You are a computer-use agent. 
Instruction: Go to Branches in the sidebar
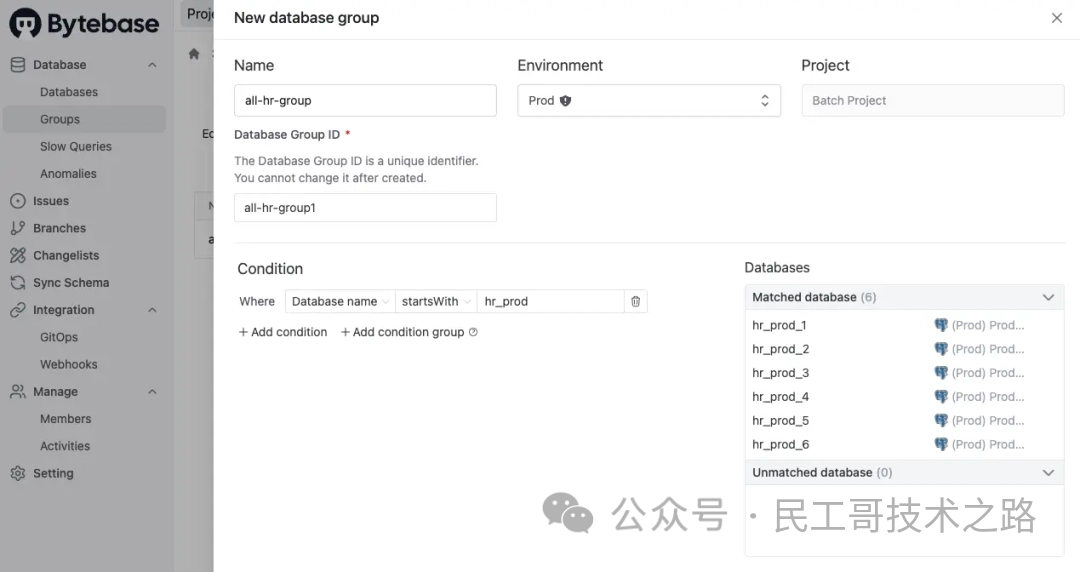click(60, 228)
